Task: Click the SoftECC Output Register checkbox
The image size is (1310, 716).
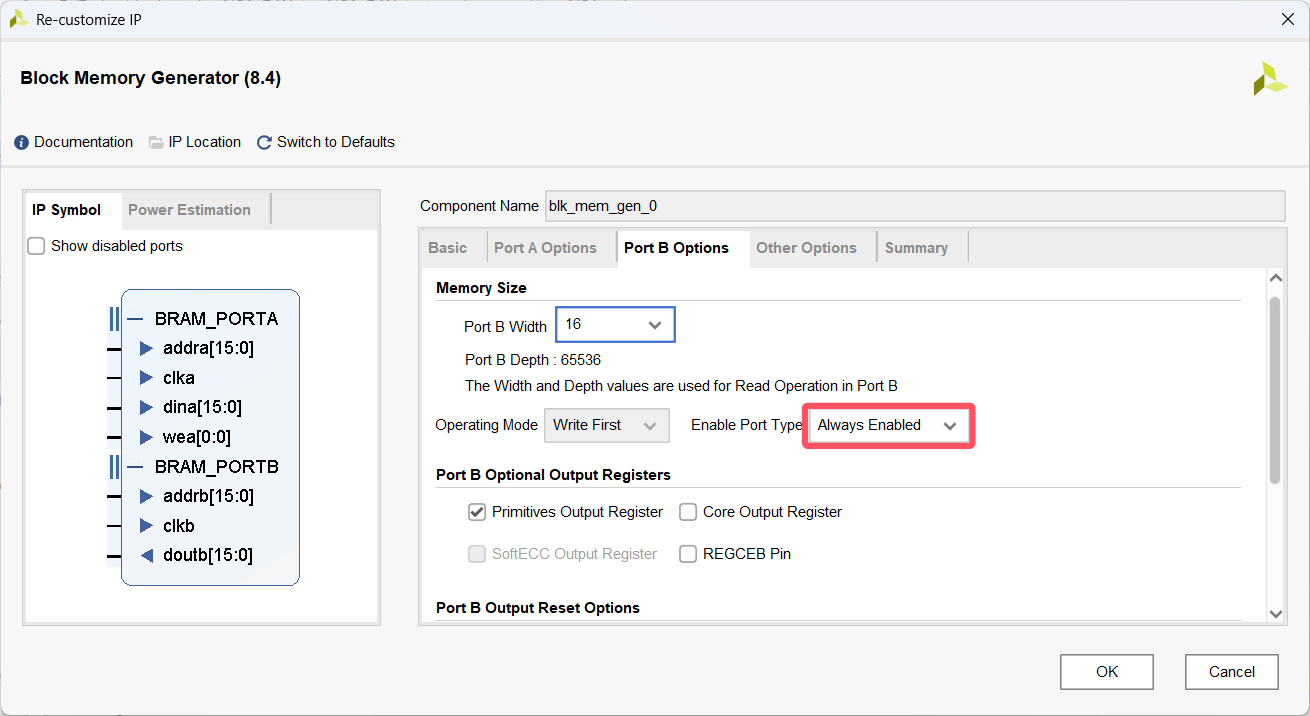Action: pyautogui.click(x=477, y=554)
